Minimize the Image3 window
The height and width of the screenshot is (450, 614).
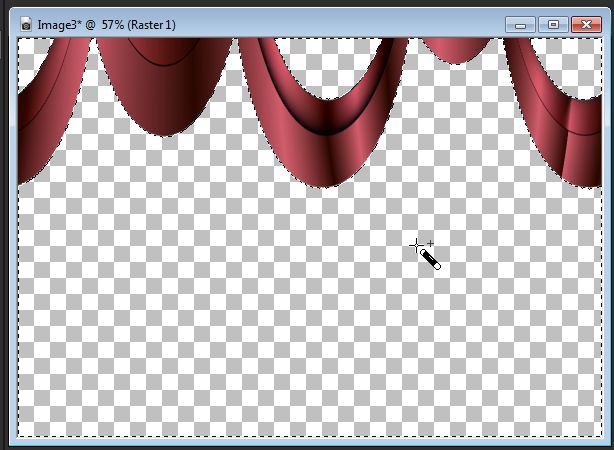(520, 25)
